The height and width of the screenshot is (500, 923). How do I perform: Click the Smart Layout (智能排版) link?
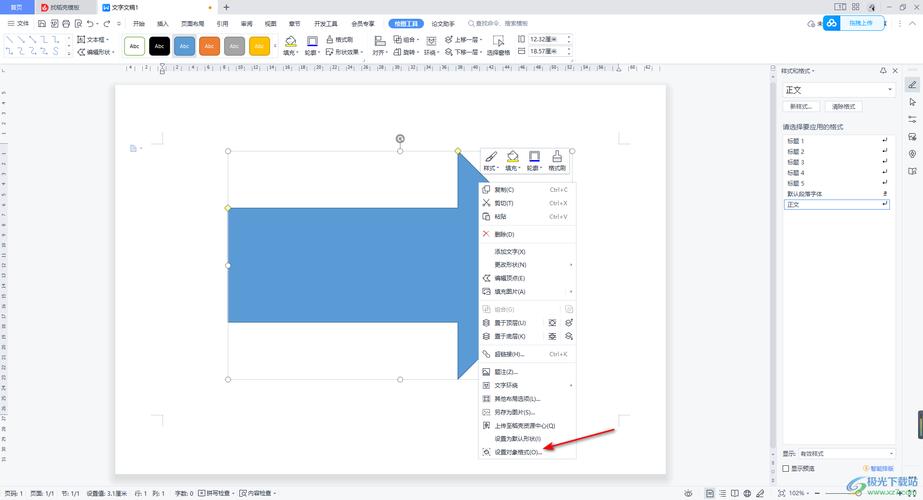[x=878, y=469]
